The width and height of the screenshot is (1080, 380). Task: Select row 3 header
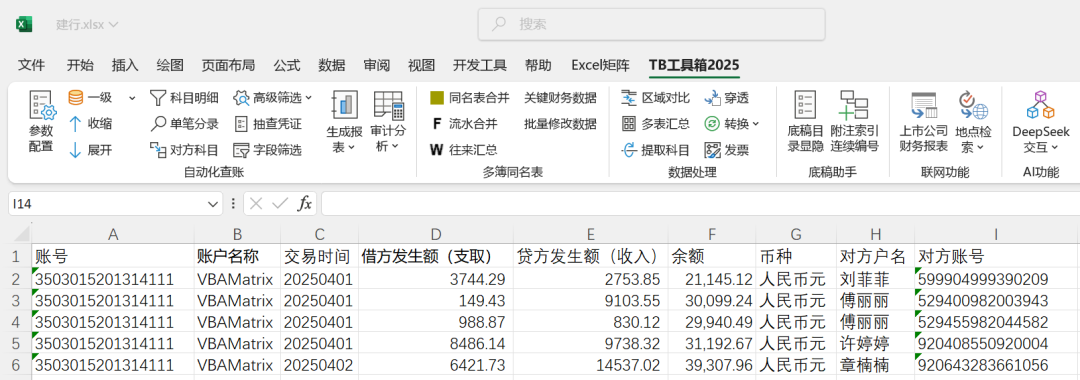click(15, 301)
